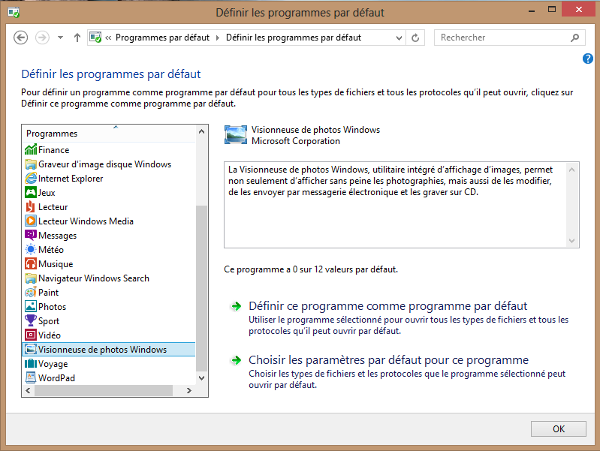
Task: Confirm with the OK button
Action: tap(558, 429)
